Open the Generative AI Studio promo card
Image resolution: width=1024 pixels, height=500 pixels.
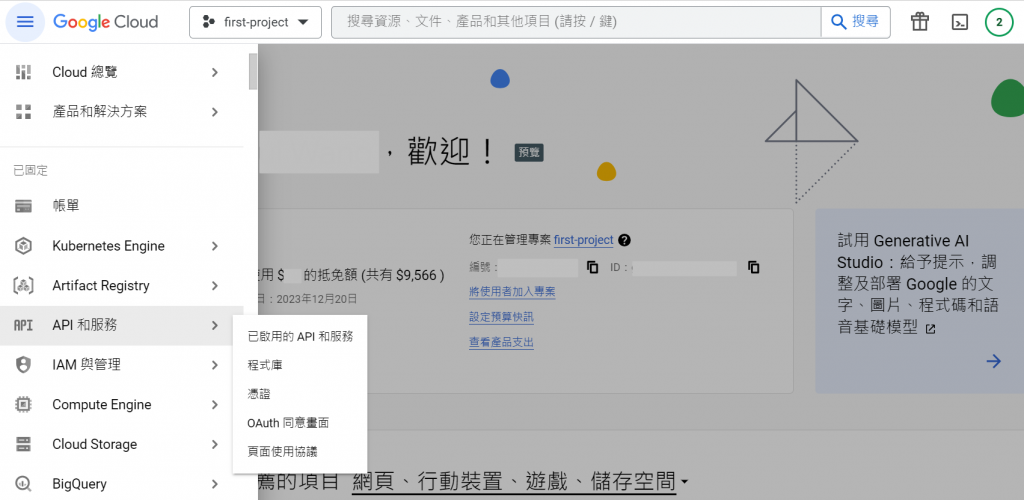tap(920, 300)
